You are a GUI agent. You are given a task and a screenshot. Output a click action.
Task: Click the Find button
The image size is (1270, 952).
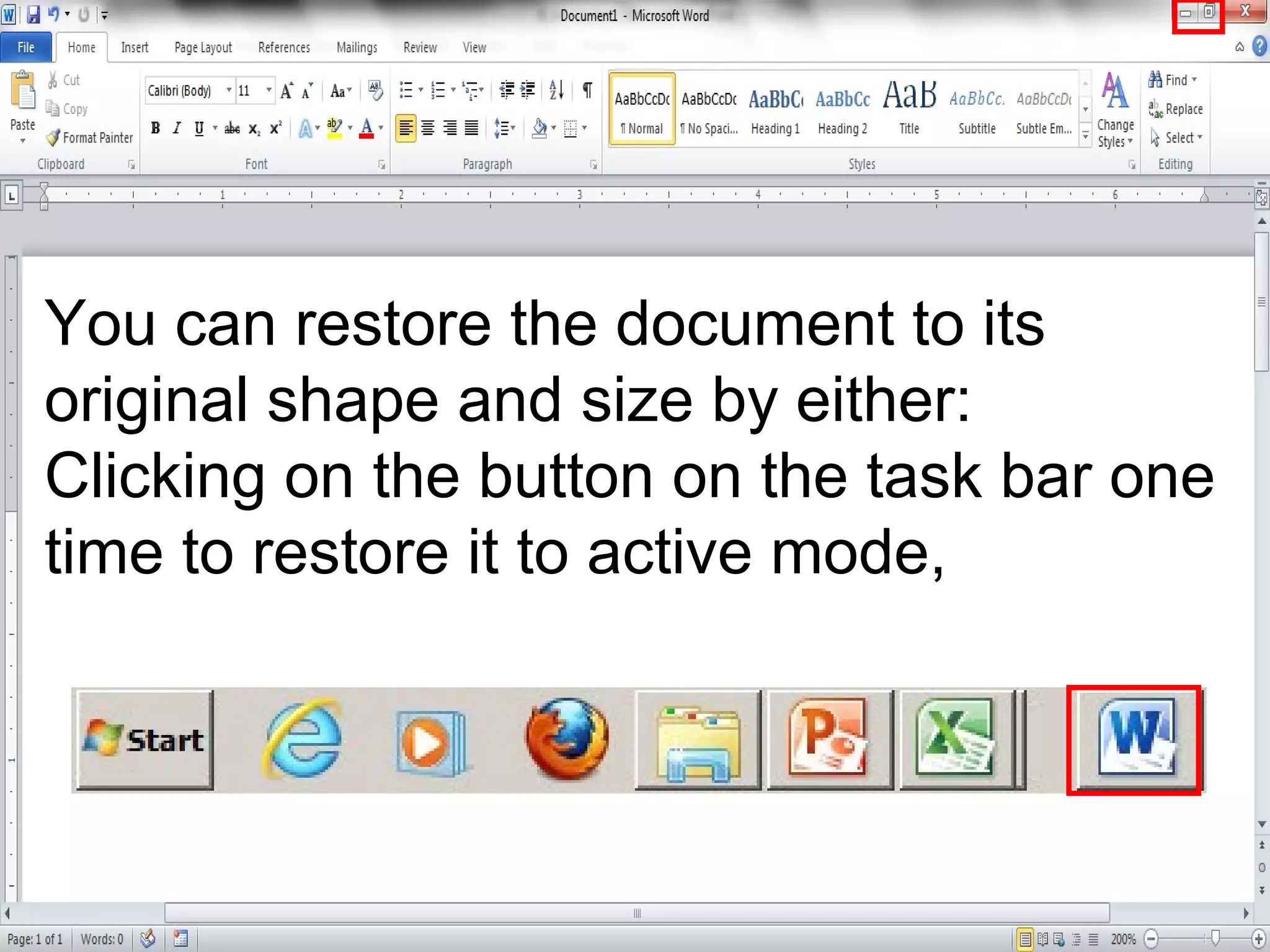pyautogui.click(x=1173, y=80)
